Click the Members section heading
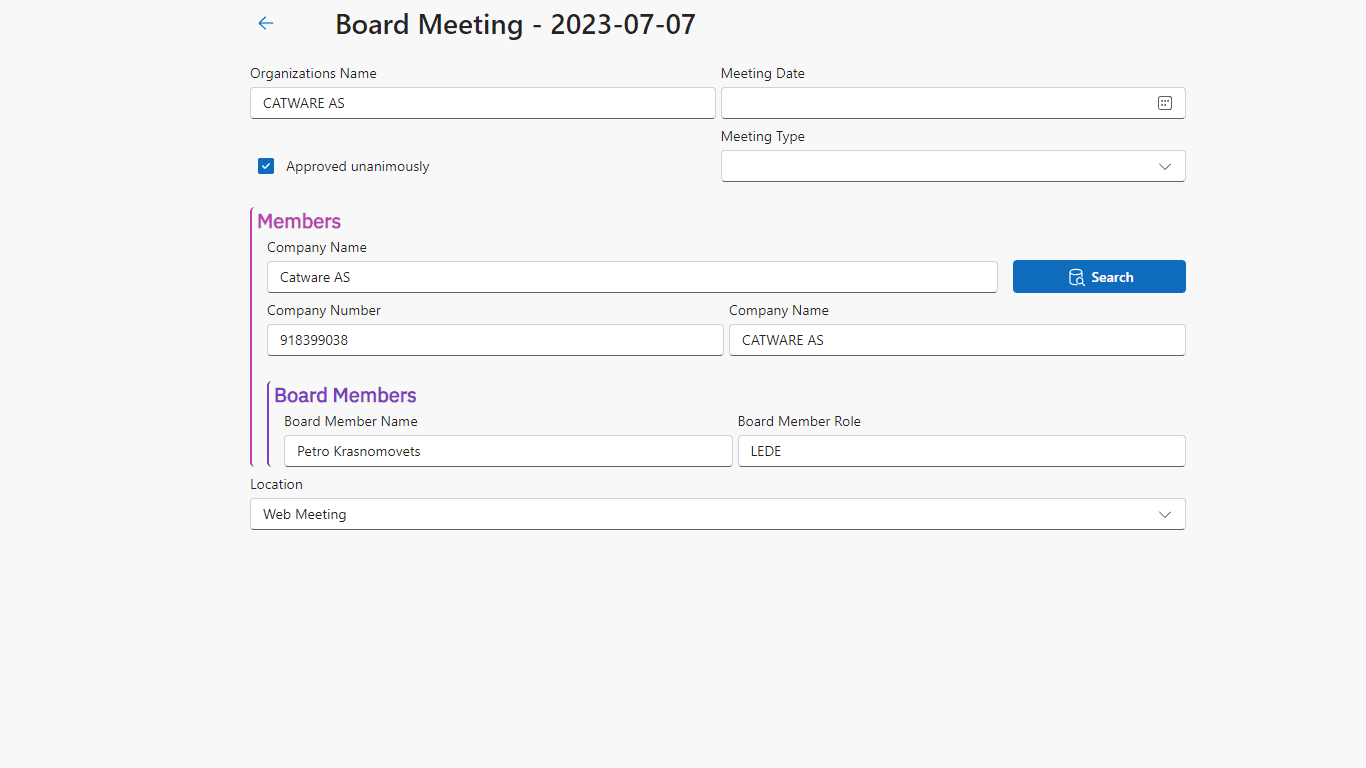Screen dimensions: 1366x768 [x=299, y=221]
